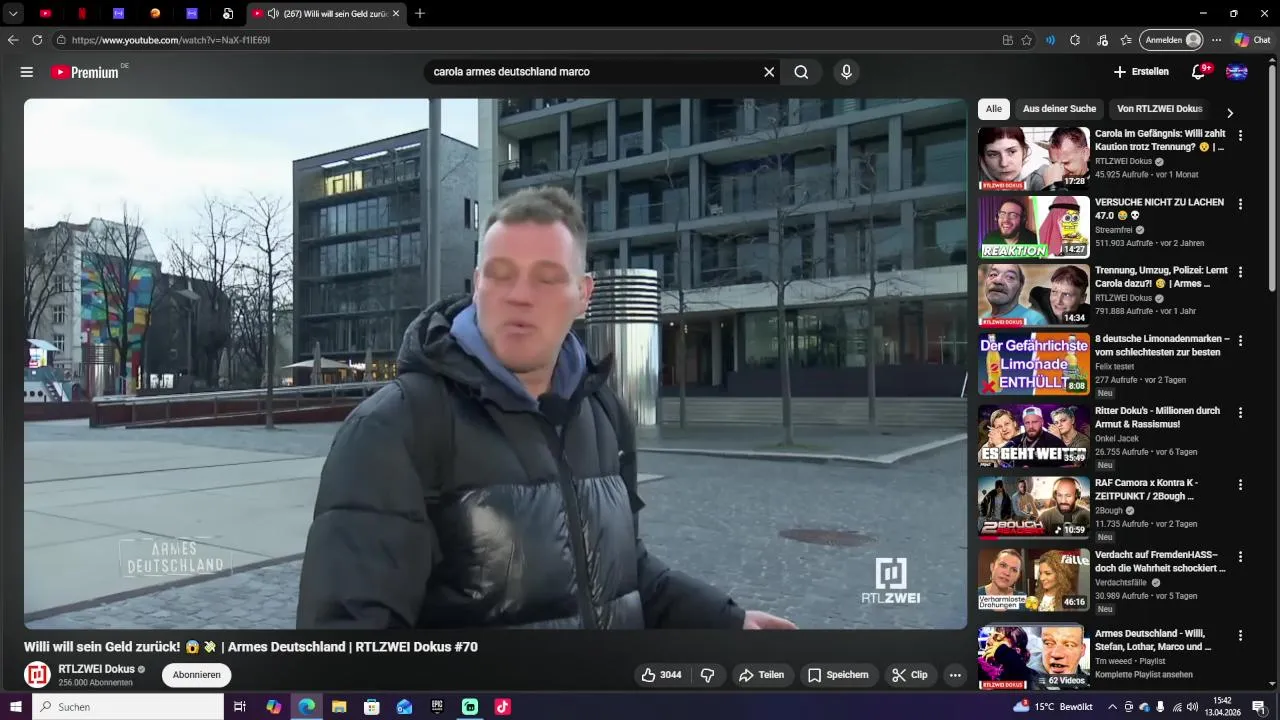Open Task View on taskbar
The width and height of the screenshot is (1280, 720).
tap(240, 707)
